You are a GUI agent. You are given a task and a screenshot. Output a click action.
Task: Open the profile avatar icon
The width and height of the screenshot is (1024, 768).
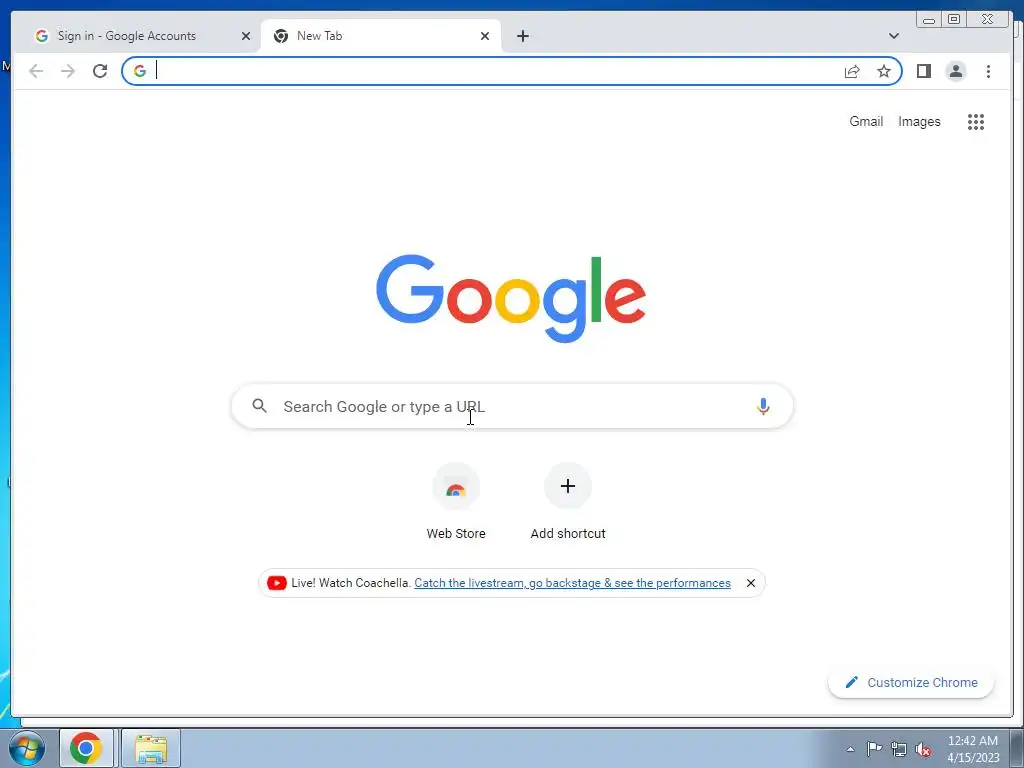pyautogui.click(x=955, y=71)
